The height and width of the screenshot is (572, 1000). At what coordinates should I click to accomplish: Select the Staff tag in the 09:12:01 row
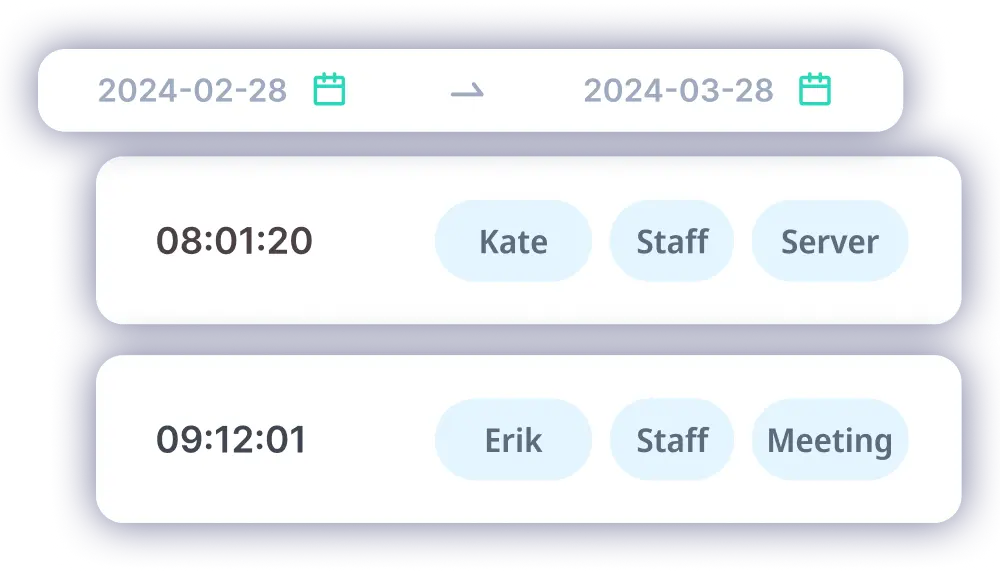672,440
